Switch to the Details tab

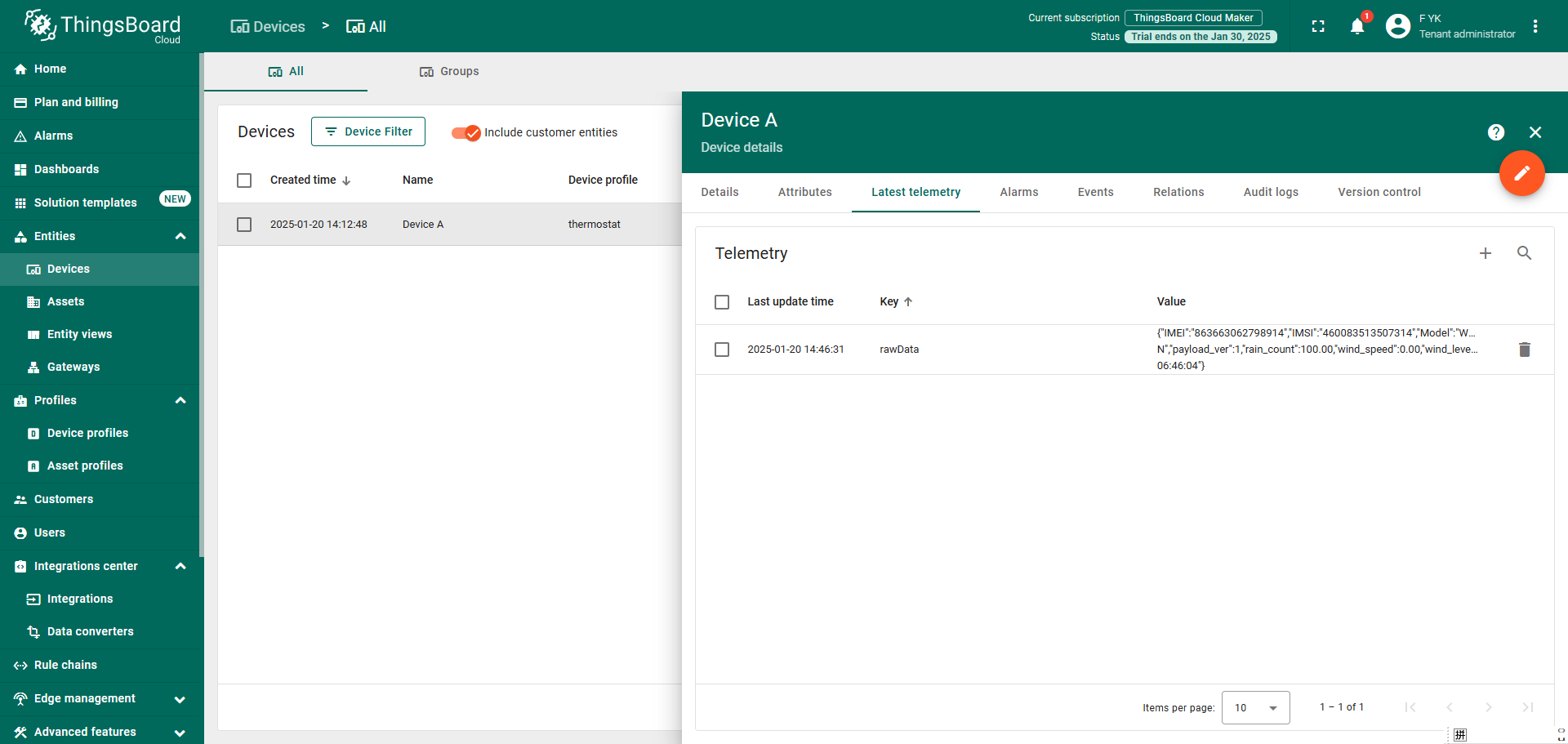click(719, 192)
